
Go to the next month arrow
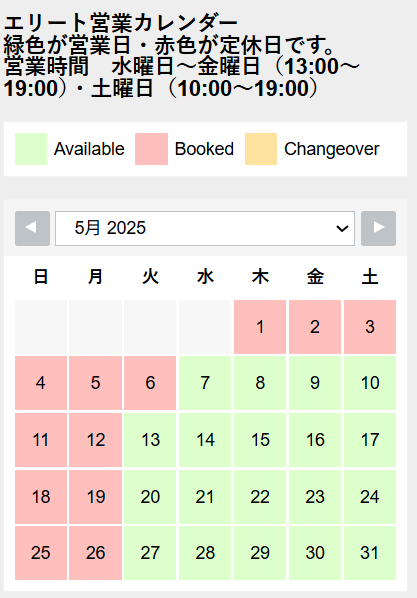[378, 228]
